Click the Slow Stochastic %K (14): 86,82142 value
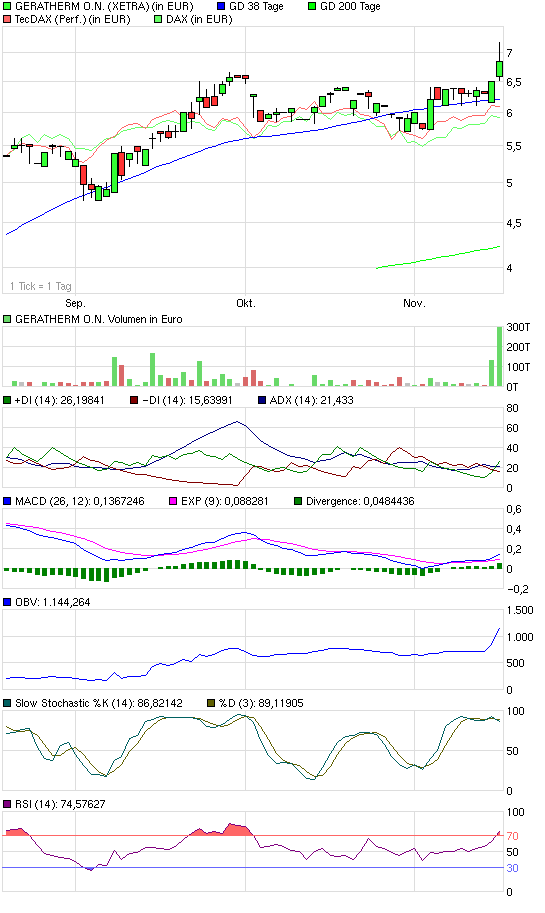This screenshot has height=913, width=545. click(98, 703)
